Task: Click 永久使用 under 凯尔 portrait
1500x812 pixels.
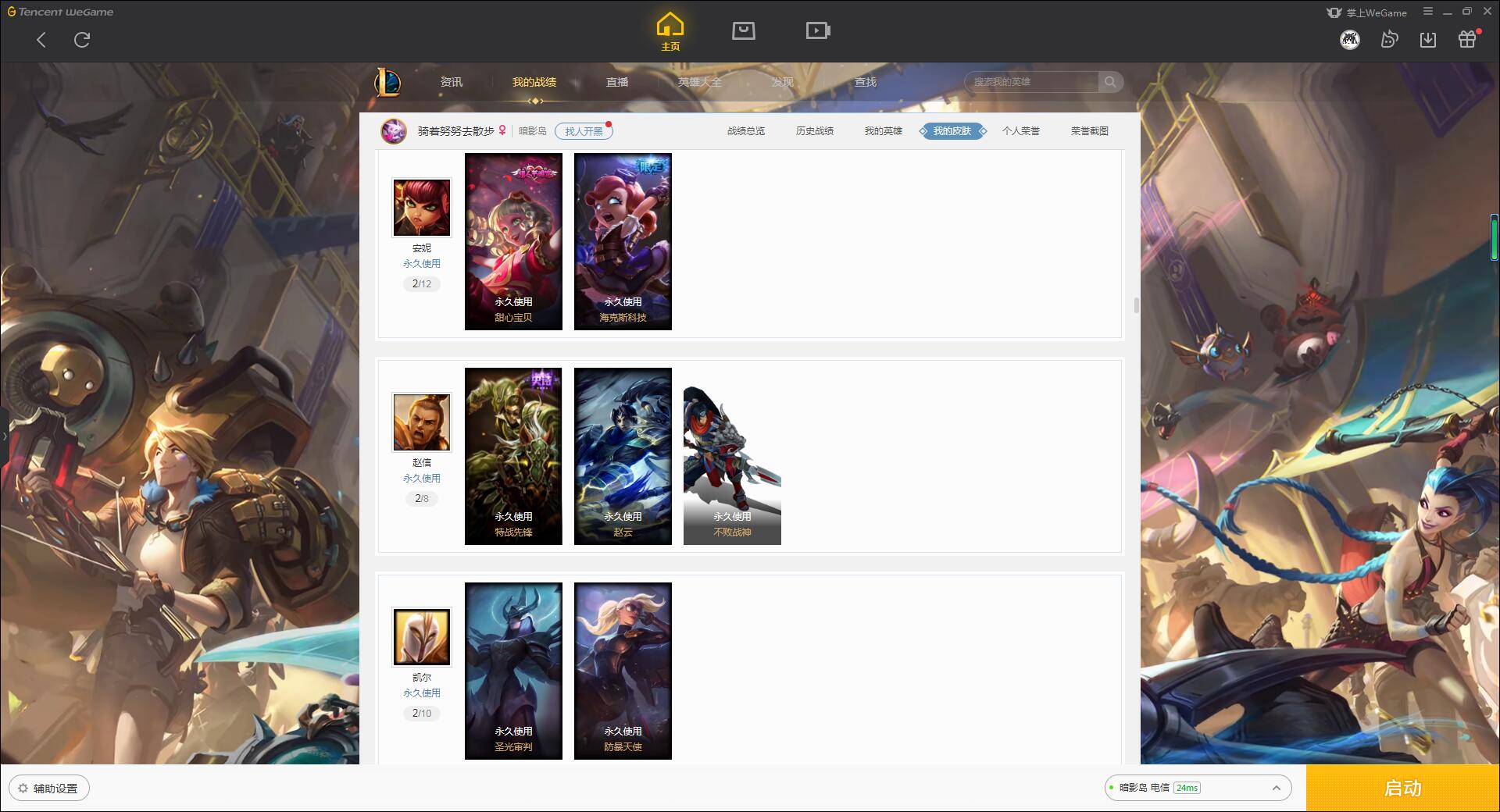Action: (x=422, y=693)
